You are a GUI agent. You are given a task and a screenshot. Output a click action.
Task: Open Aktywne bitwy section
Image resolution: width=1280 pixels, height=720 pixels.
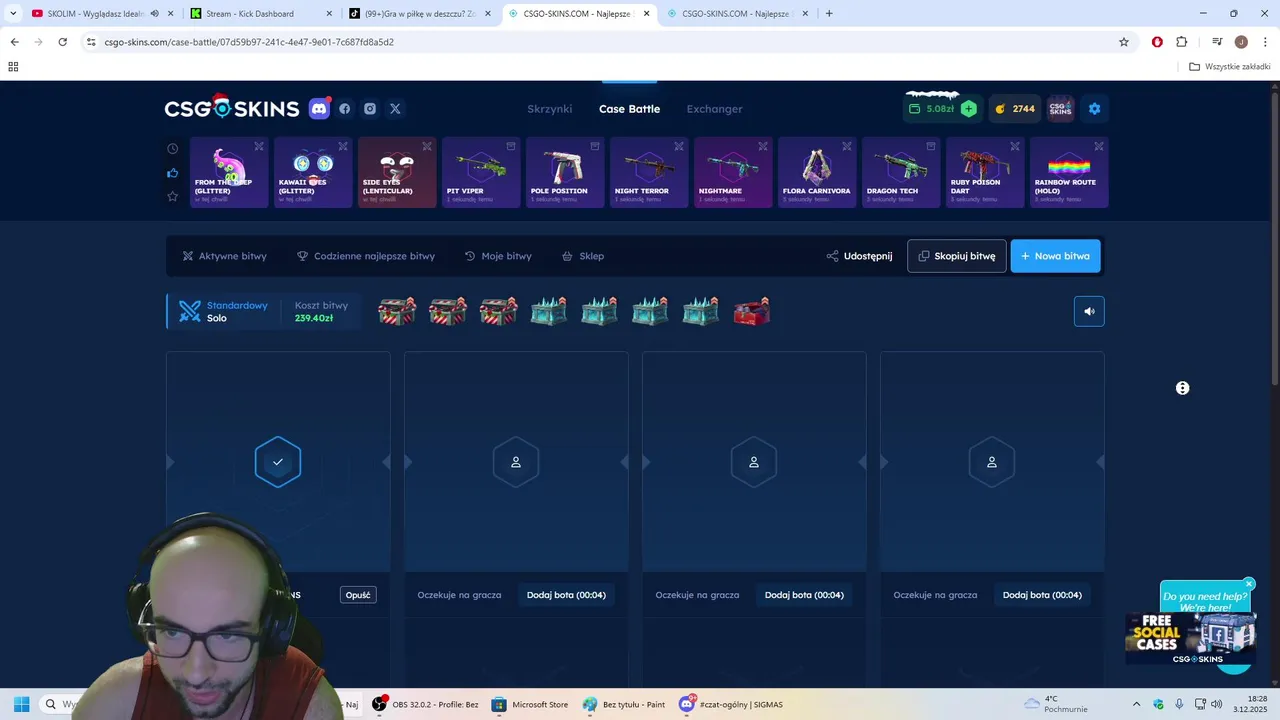(224, 256)
